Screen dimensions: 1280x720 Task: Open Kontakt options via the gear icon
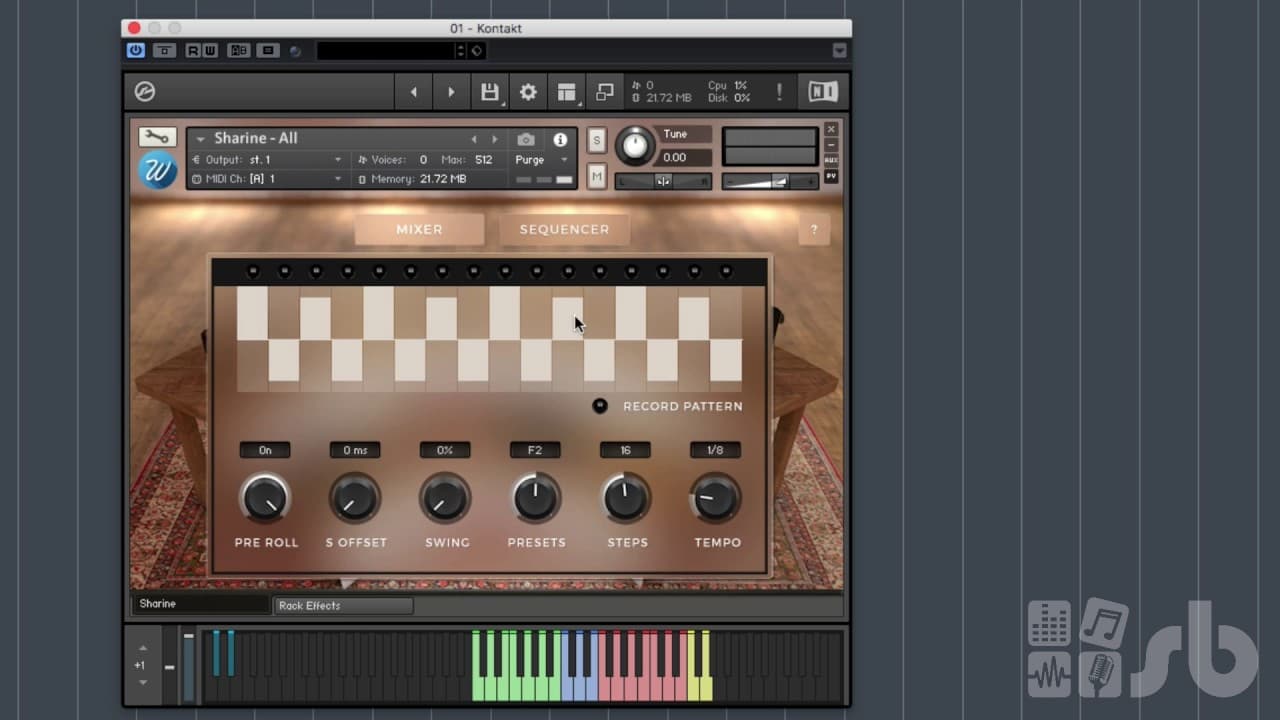coord(528,92)
